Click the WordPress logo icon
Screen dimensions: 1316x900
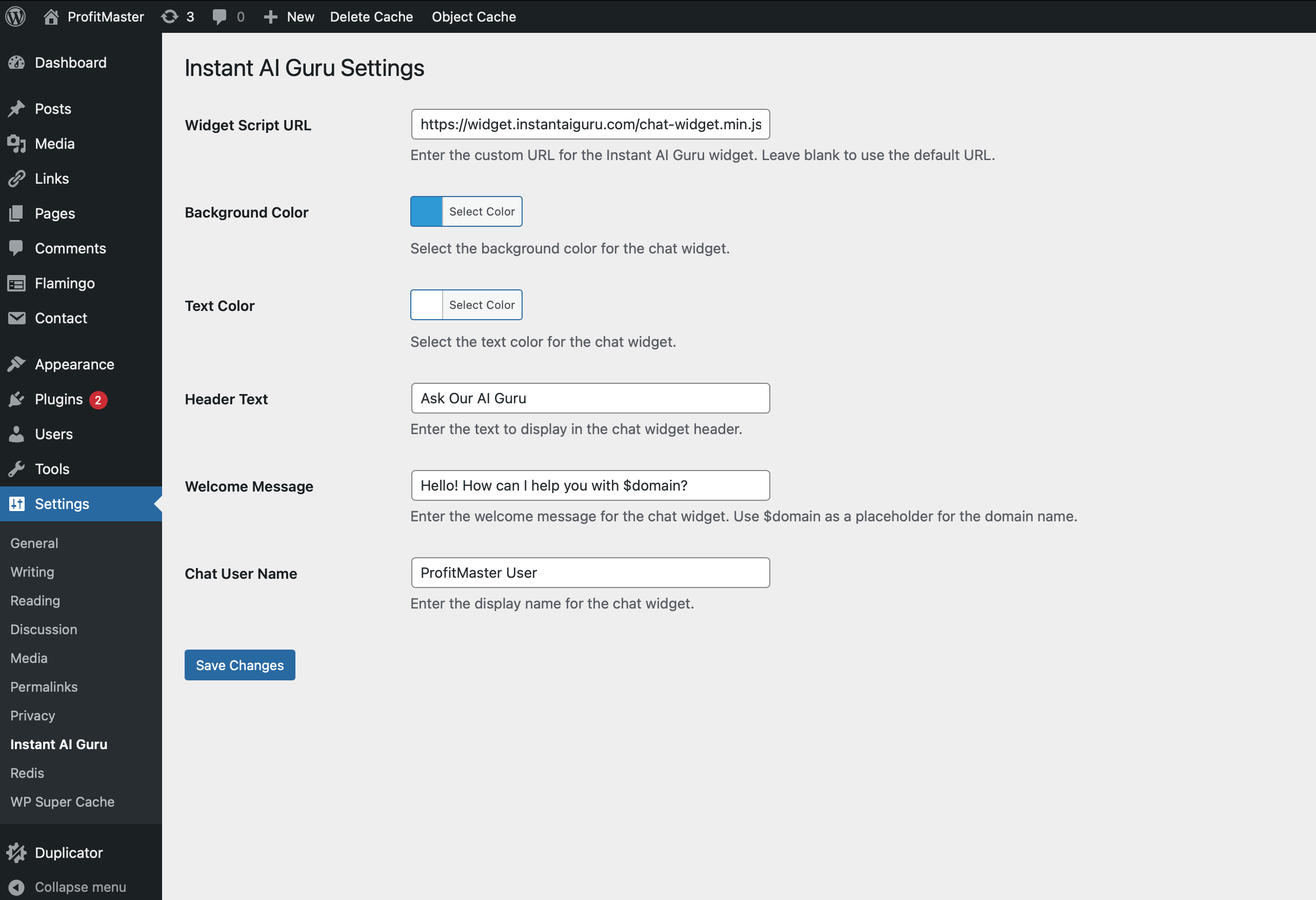coord(16,16)
